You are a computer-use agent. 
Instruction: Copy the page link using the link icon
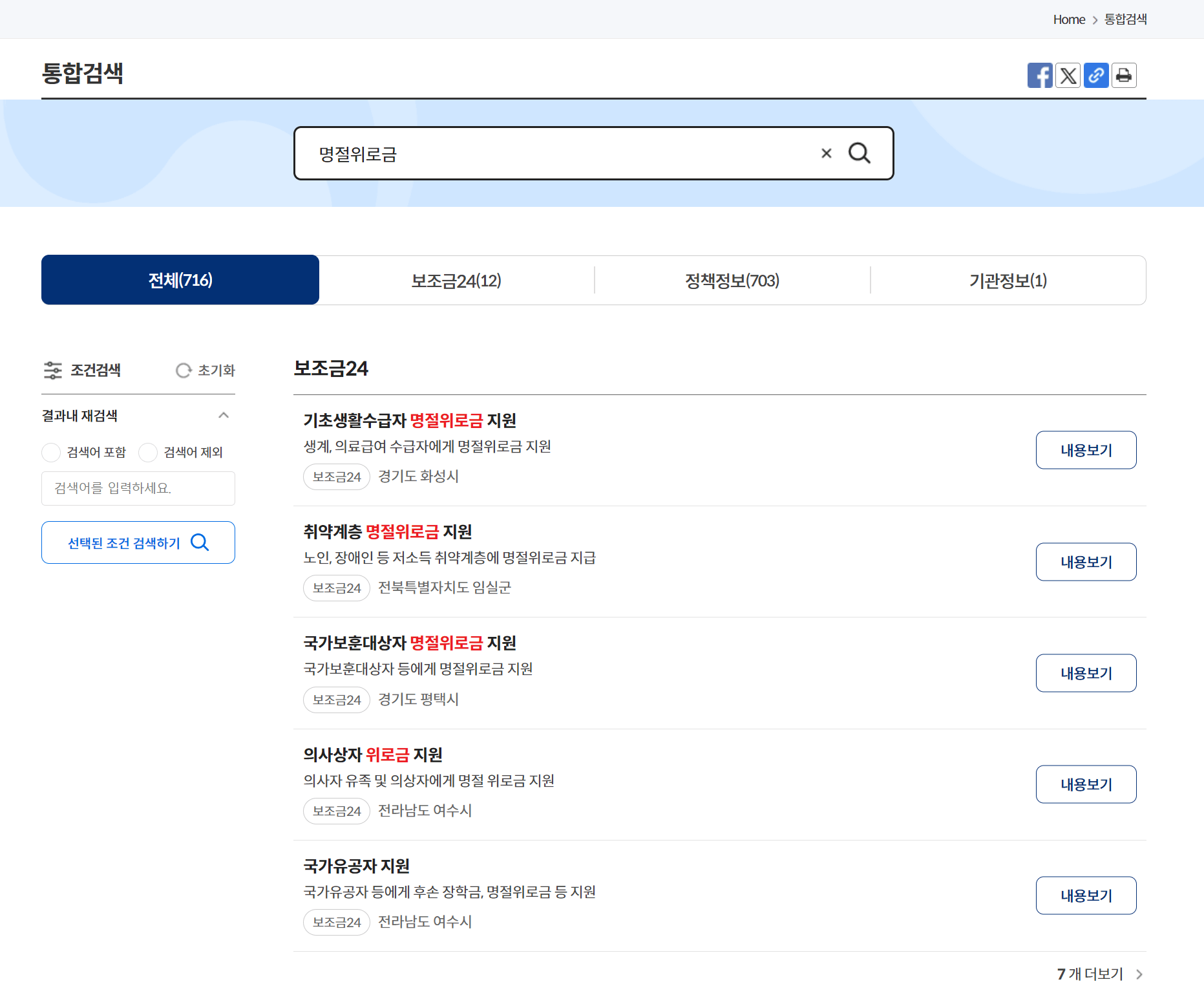pyautogui.click(x=1095, y=75)
